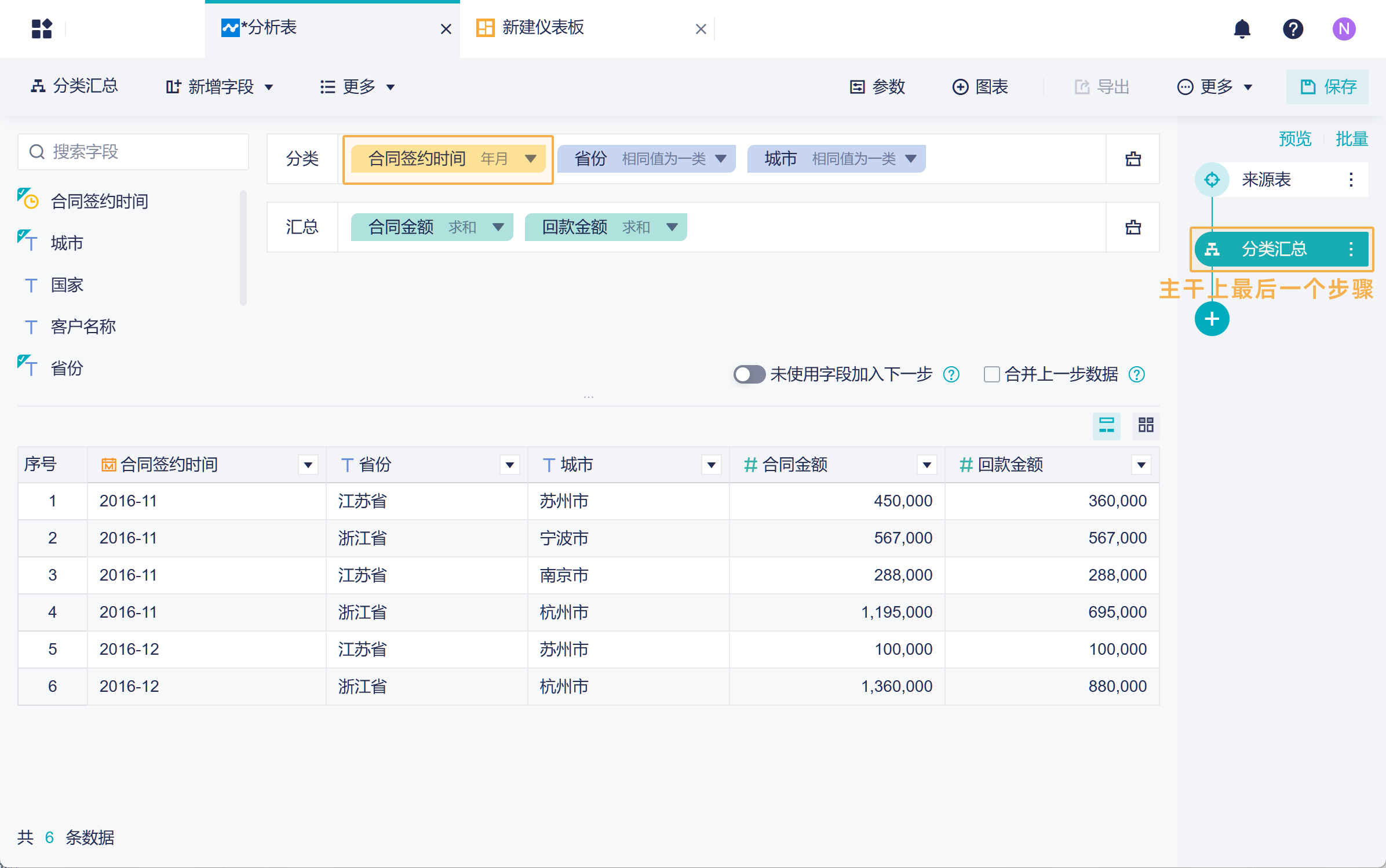Open the help question mark icon
This screenshot has height=868, width=1386.
pyautogui.click(x=1293, y=28)
